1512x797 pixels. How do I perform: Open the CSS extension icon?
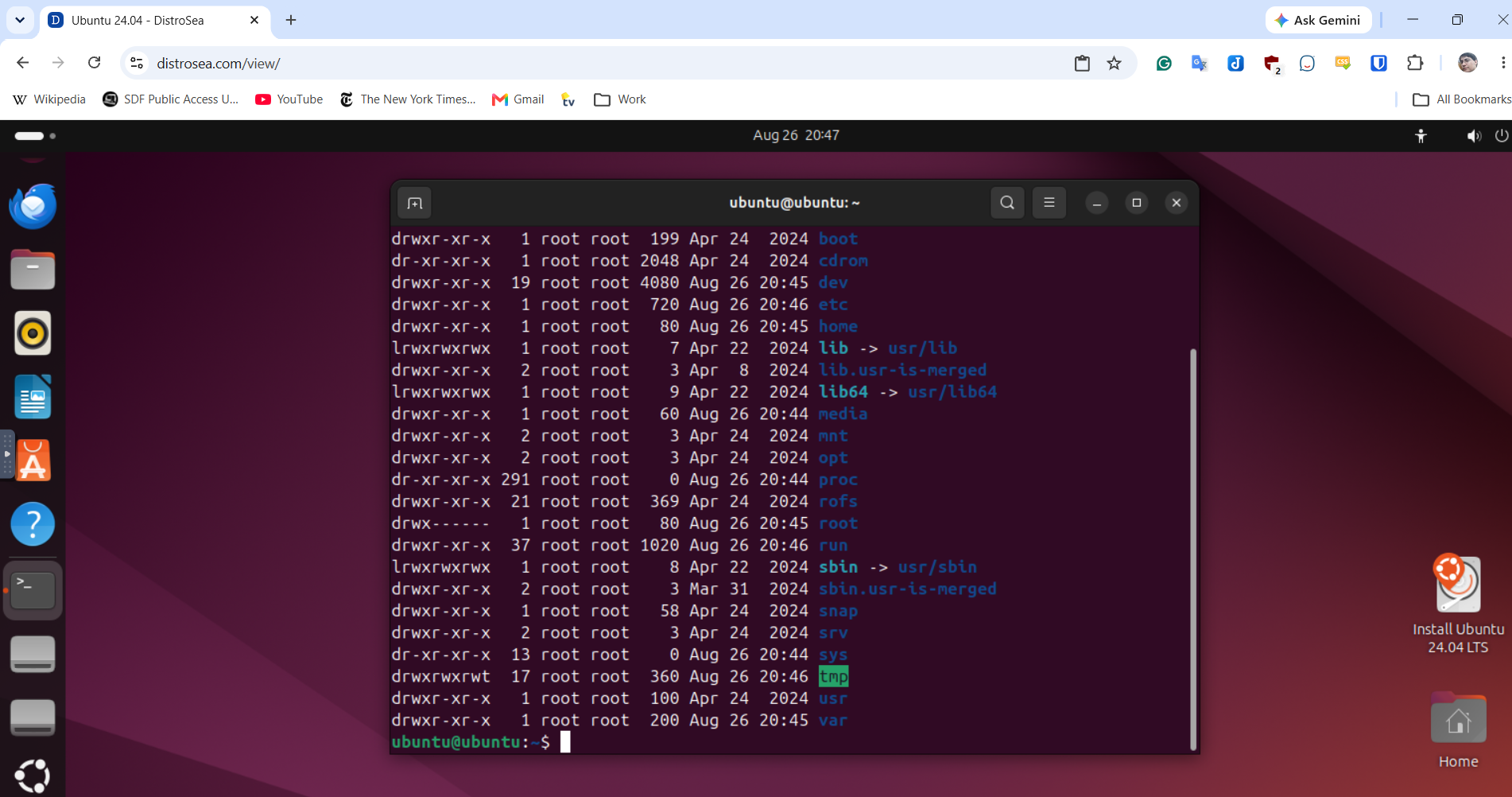[1343, 63]
